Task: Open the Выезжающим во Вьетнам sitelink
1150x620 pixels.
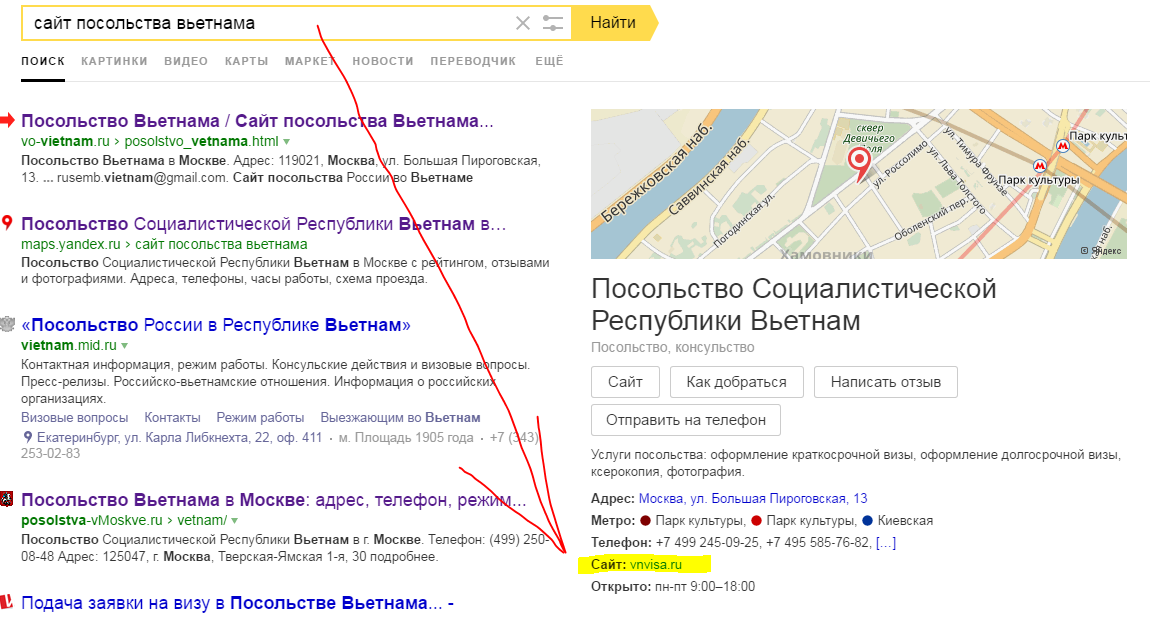Action: click(x=400, y=417)
